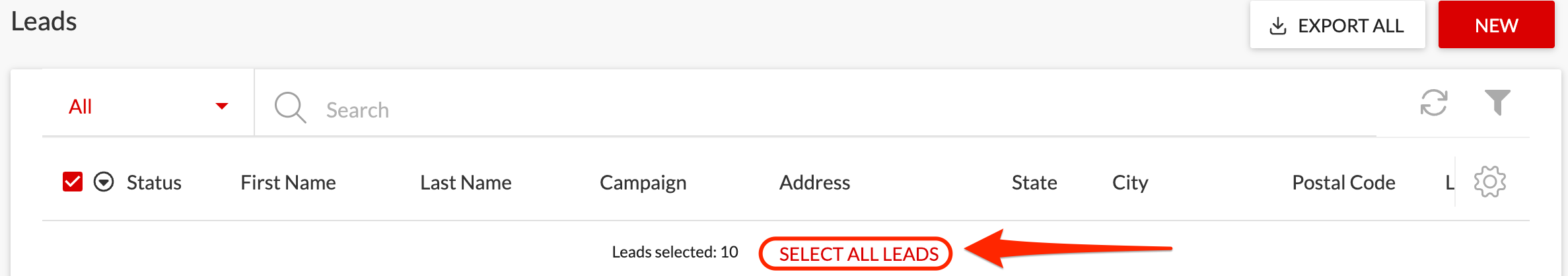Refresh the leads list
The image size is (1568, 276).
click(1434, 103)
